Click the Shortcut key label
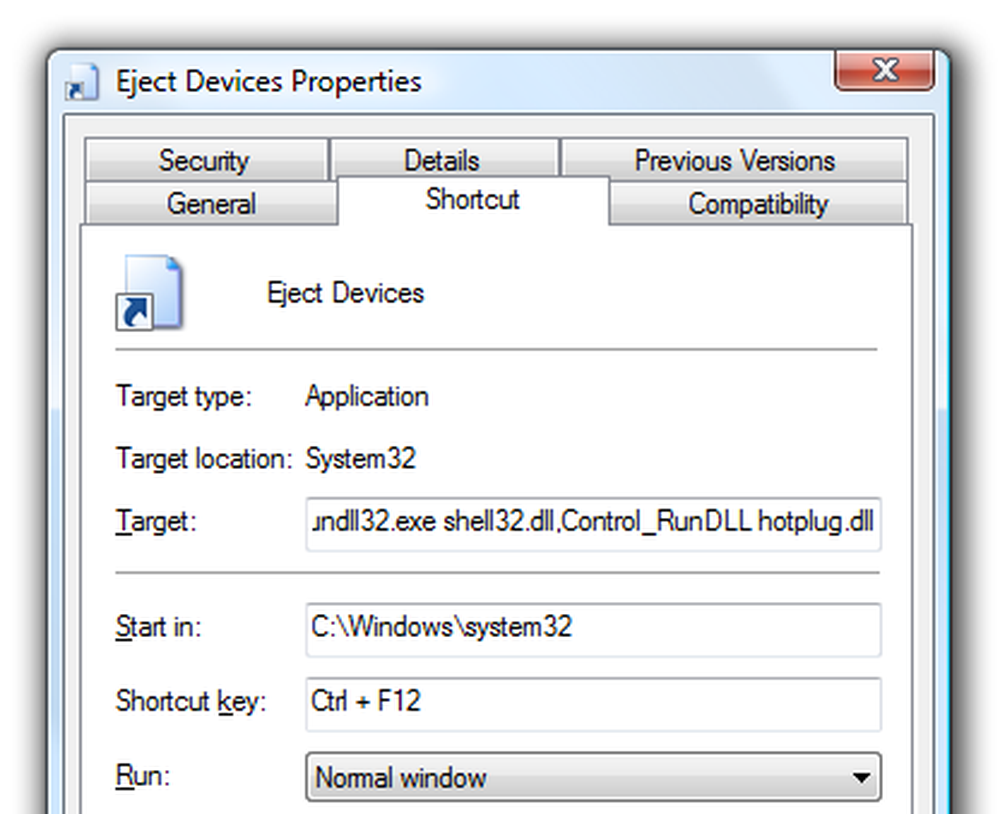This screenshot has height=814, width=1000. [190, 702]
